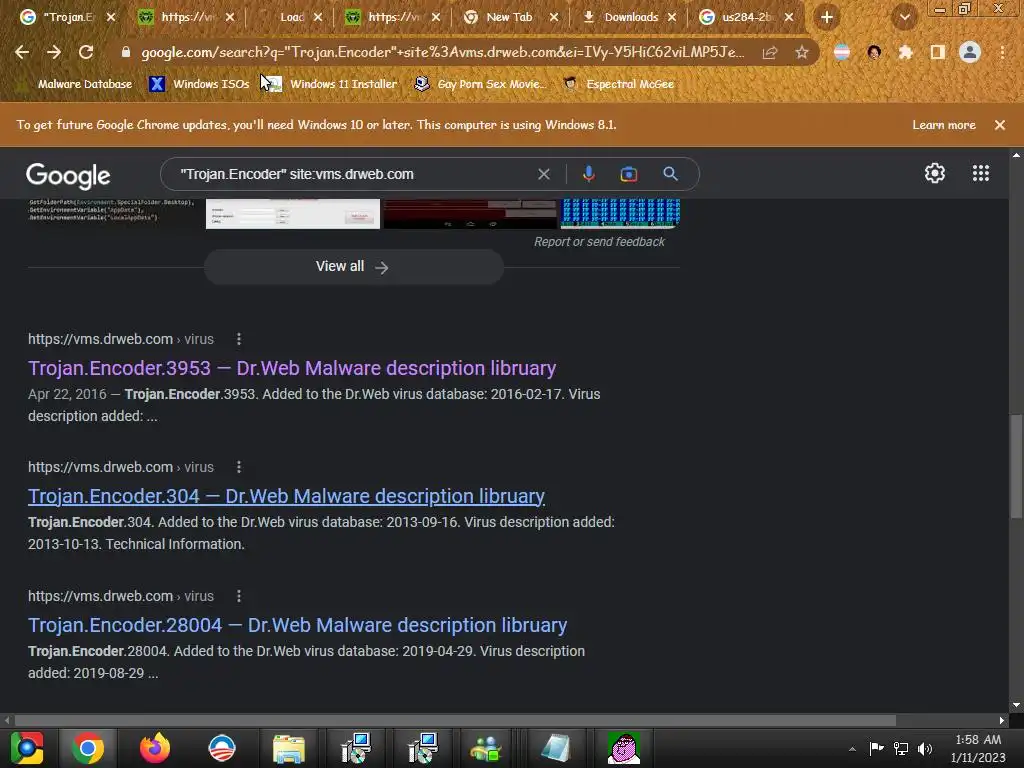Open File Explorer folder in taskbar
The height and width of the screenshot is (768, 1024).
point(289,748)
